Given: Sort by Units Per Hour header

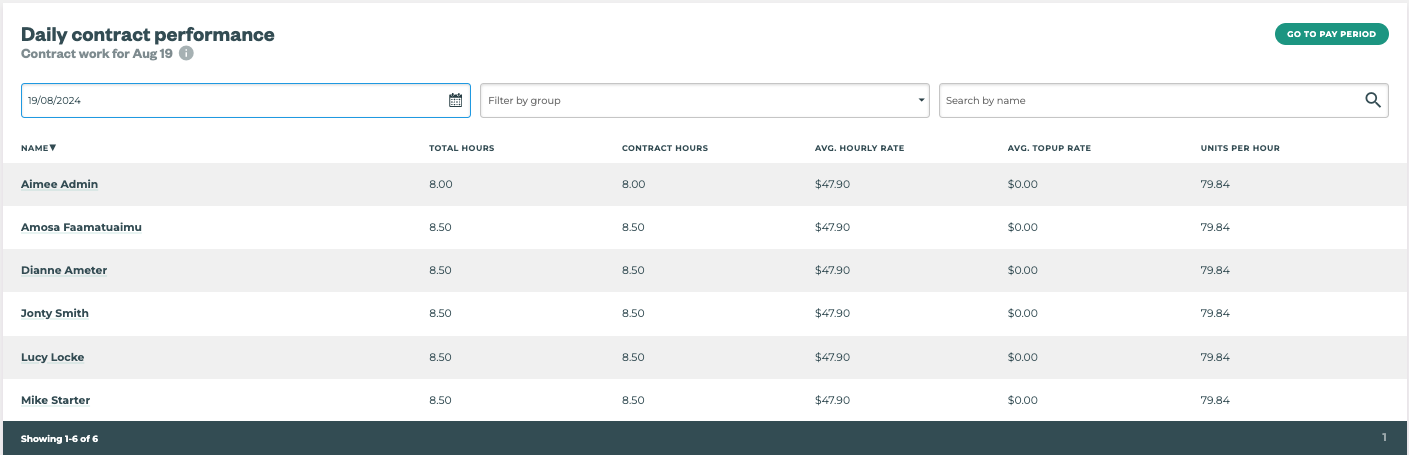Looking at the screenshot, I should pos(1239,148).
